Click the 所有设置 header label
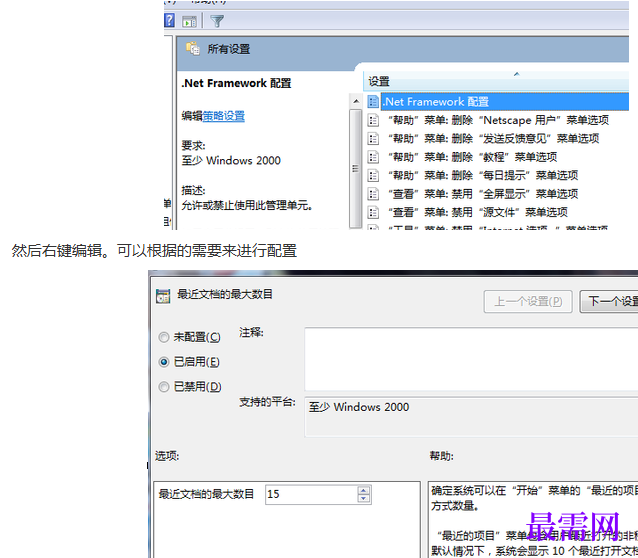This screenshot has width=638, height=558. click(229, 49)
